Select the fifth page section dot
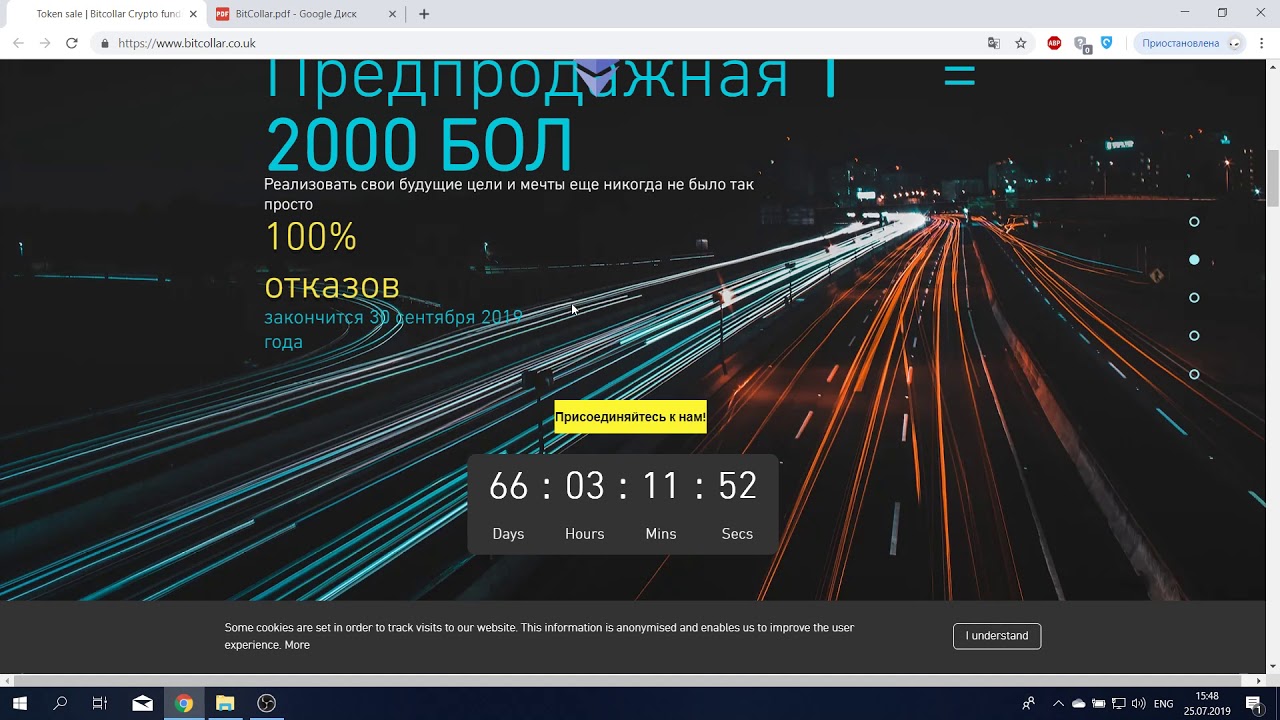This screenshot has height=720, width=1280. tap(1194, 375)
